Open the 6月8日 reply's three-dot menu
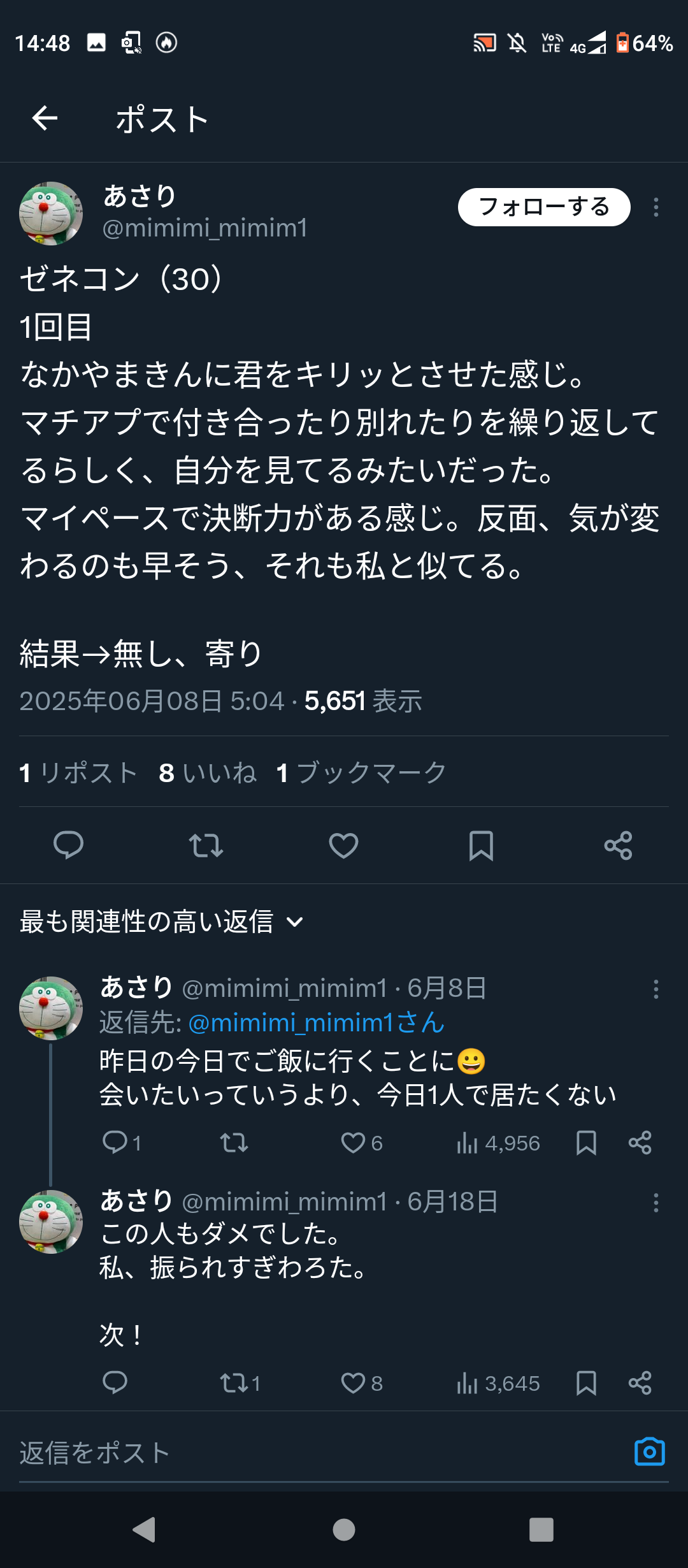Image resolution: width=688 pixels, height=1568 pixels. (656, 989)
